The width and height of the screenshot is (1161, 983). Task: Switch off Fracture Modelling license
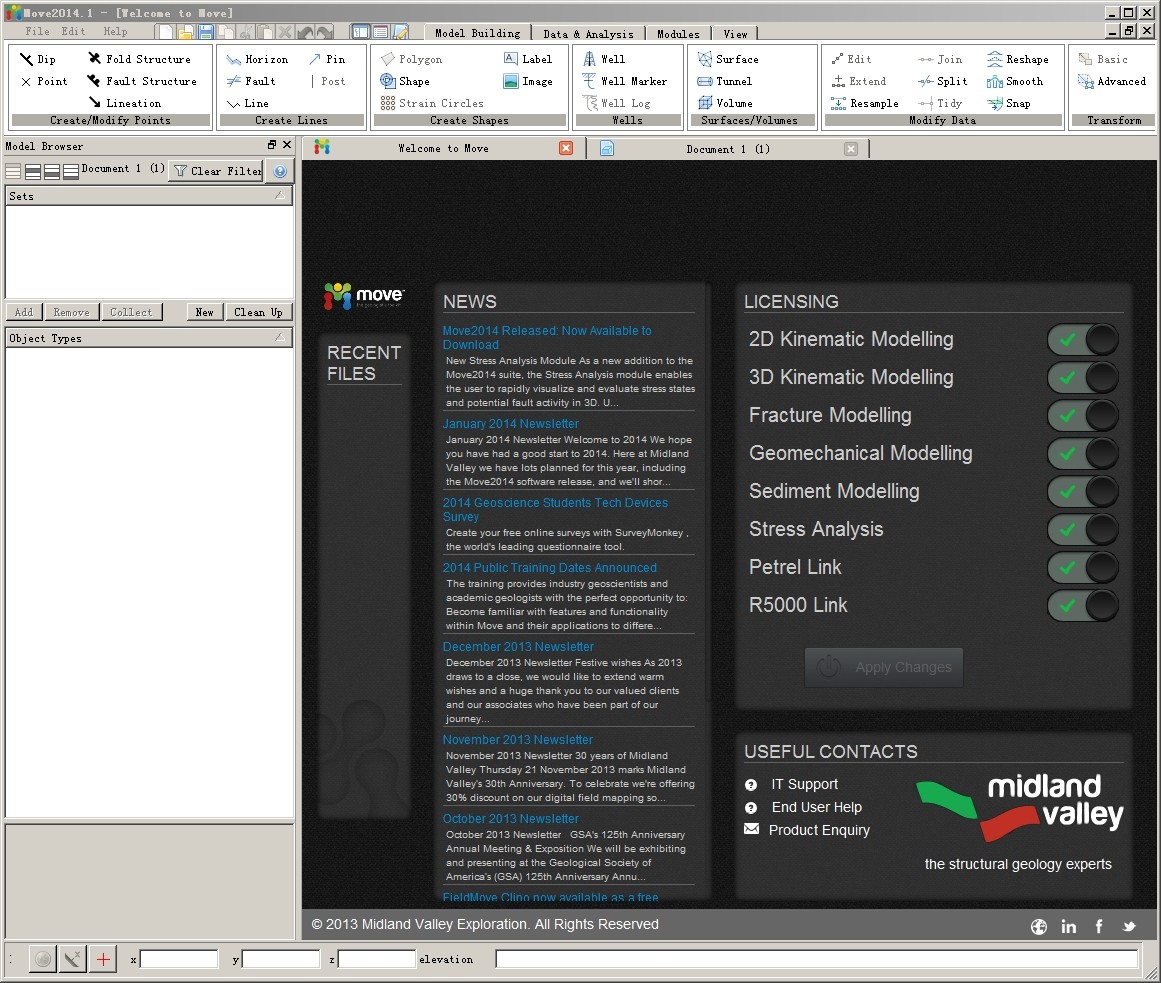1083,415
